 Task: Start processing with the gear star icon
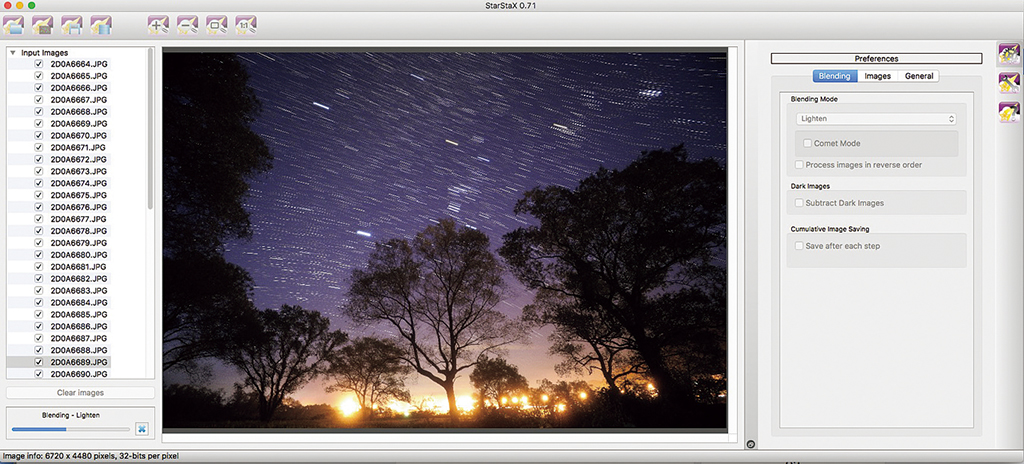1009,54
